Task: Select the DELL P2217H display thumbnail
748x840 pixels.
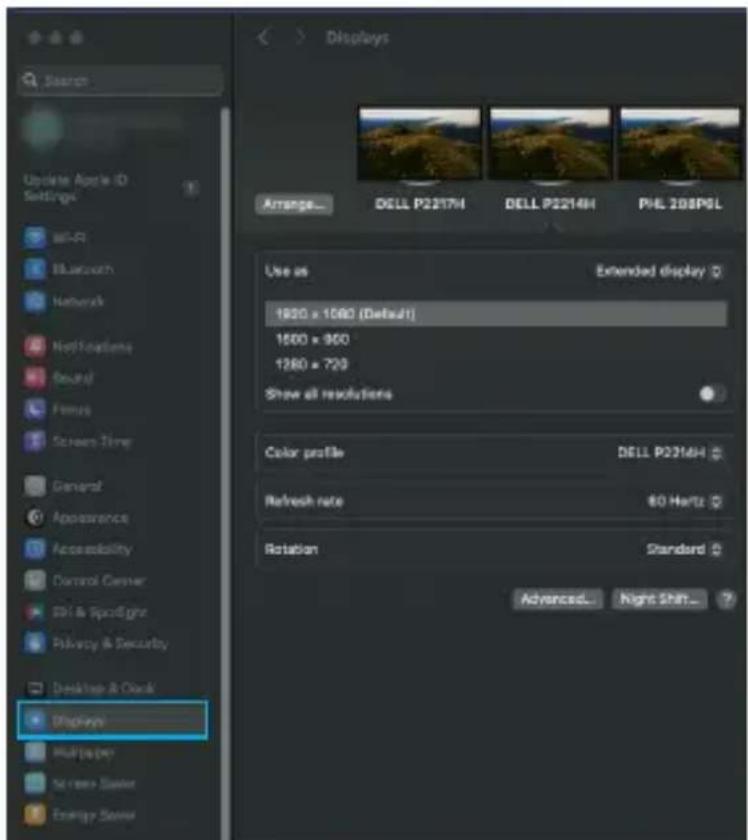Action: click(x=419, y=145)
